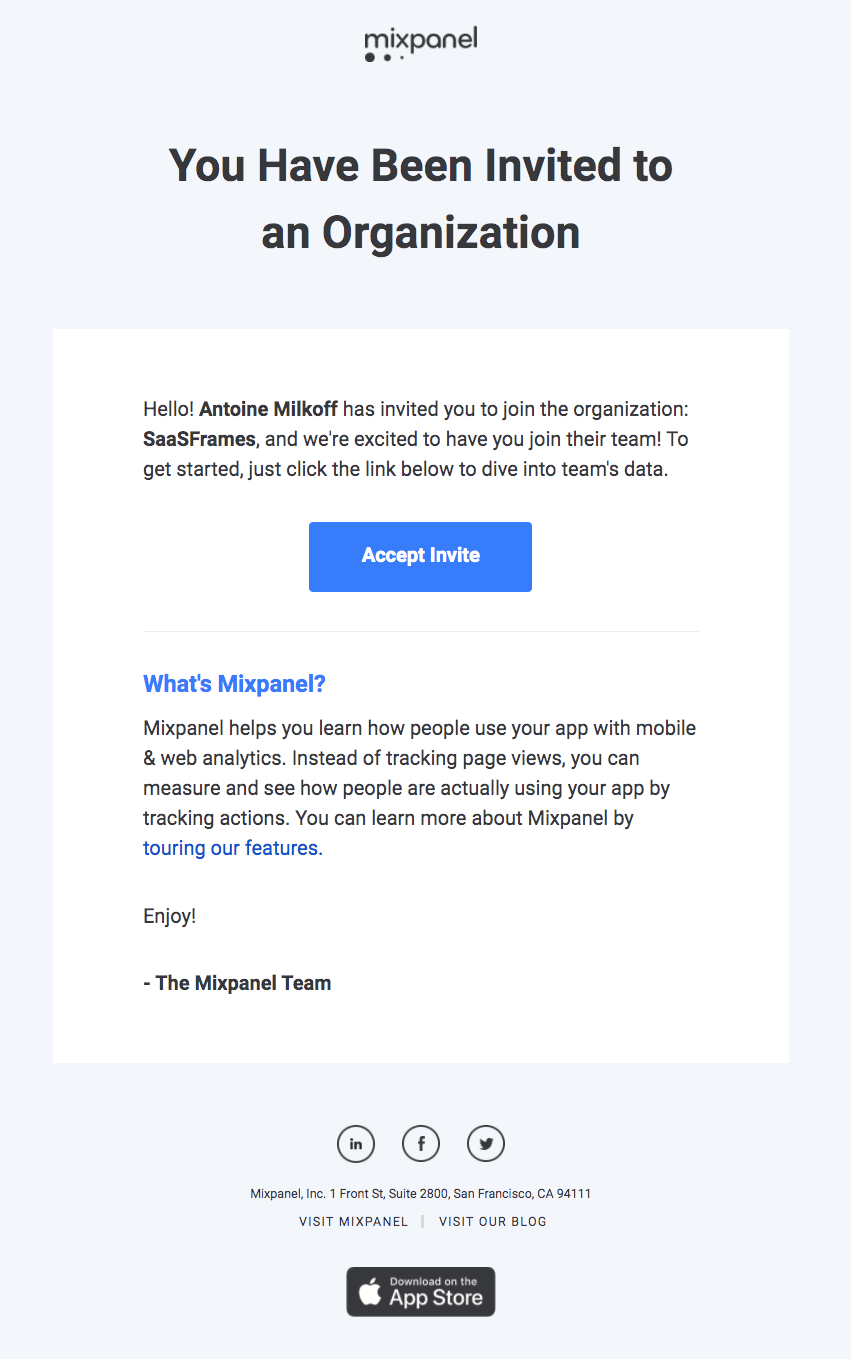851x1359 pixels.
Task: Click the 'What's Mixpanel?' heading
Action: click(x=234, y=683)
